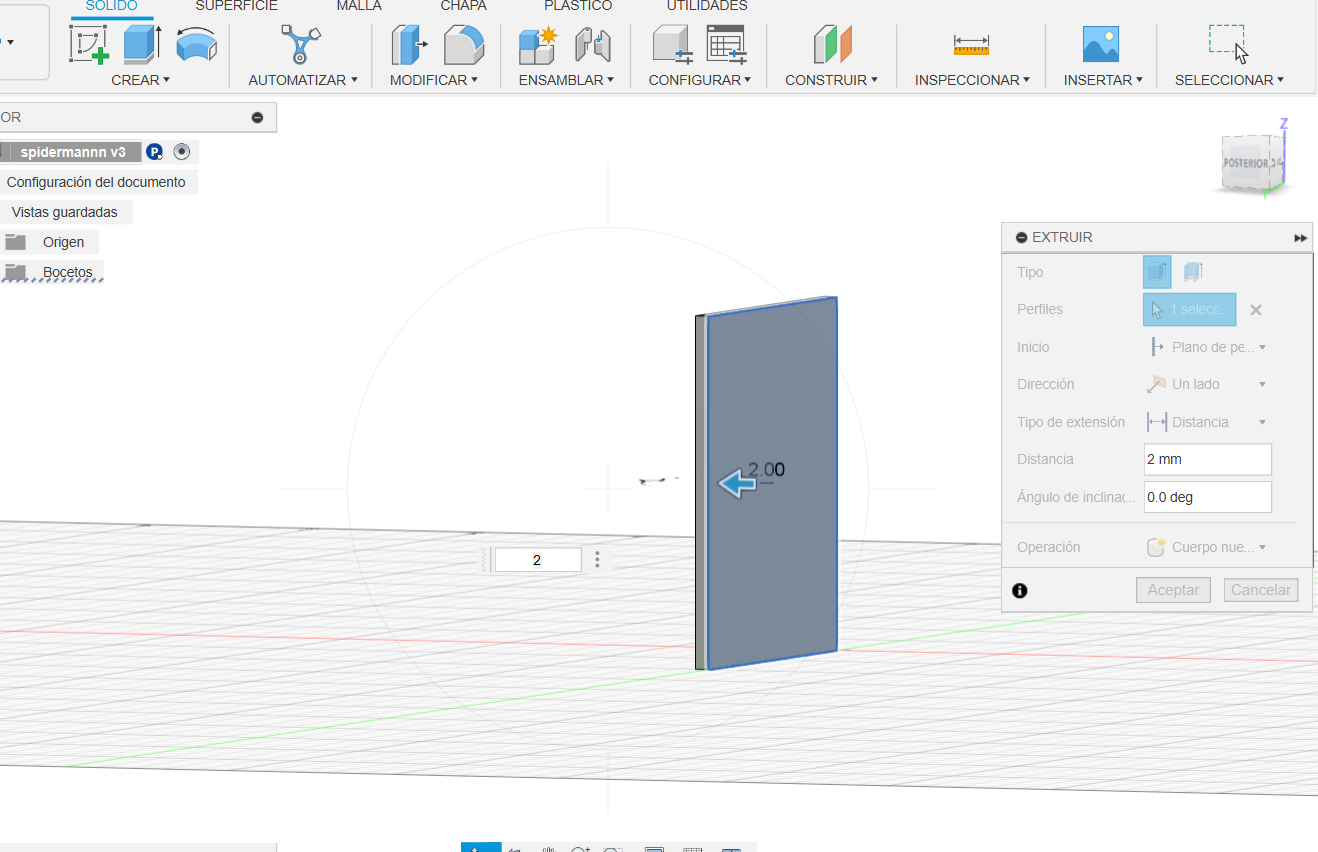This screenshot has height=852, width=1318.
Task: Click the Automatizar tool icon
Action: 301,45
